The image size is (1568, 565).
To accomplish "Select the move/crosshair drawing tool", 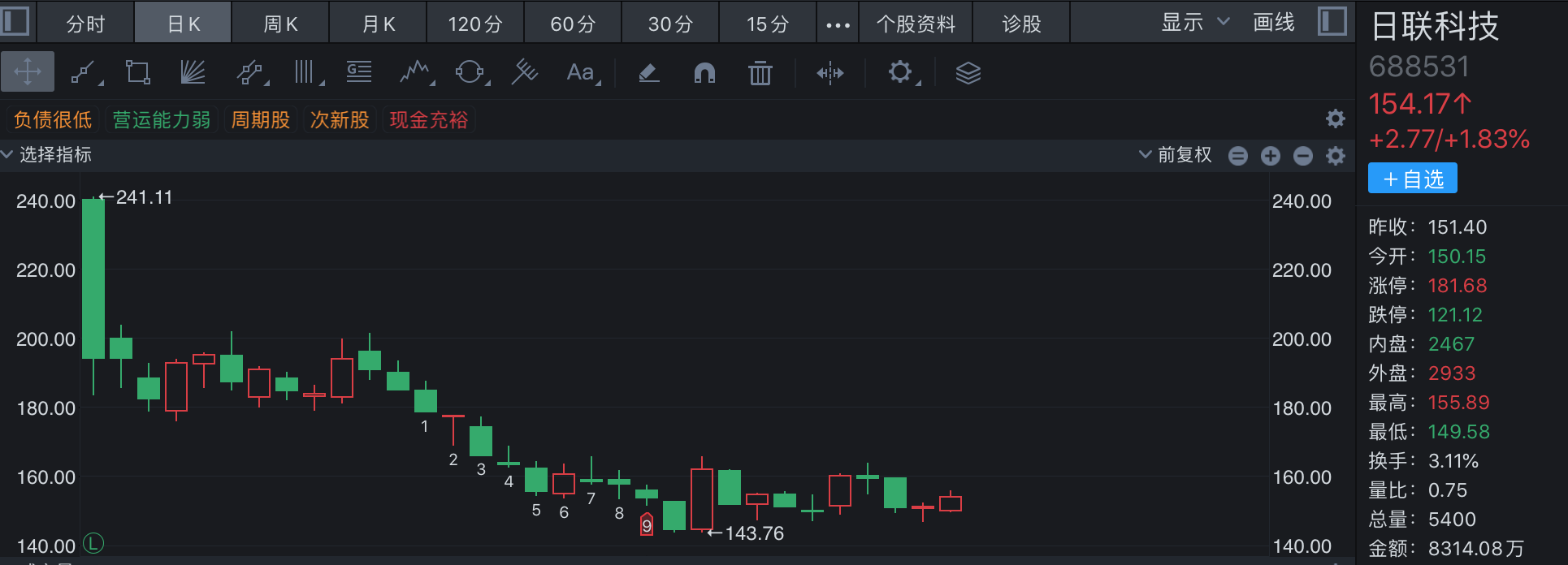I will (28, 72).
